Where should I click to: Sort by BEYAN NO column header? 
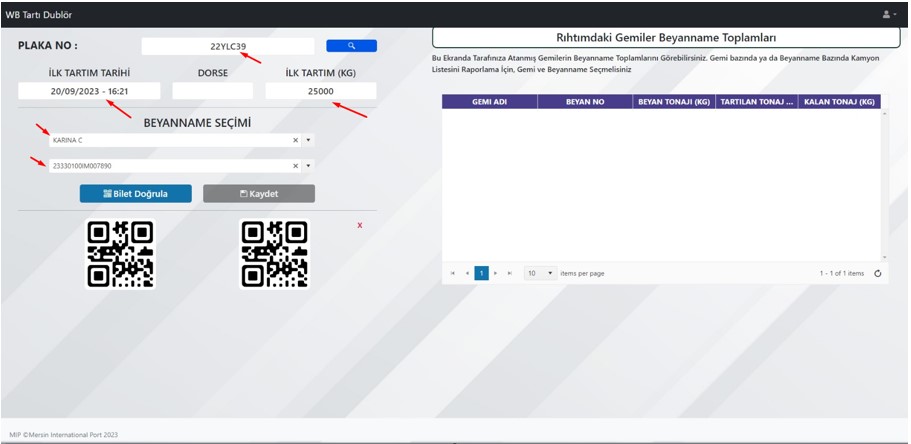585,102
